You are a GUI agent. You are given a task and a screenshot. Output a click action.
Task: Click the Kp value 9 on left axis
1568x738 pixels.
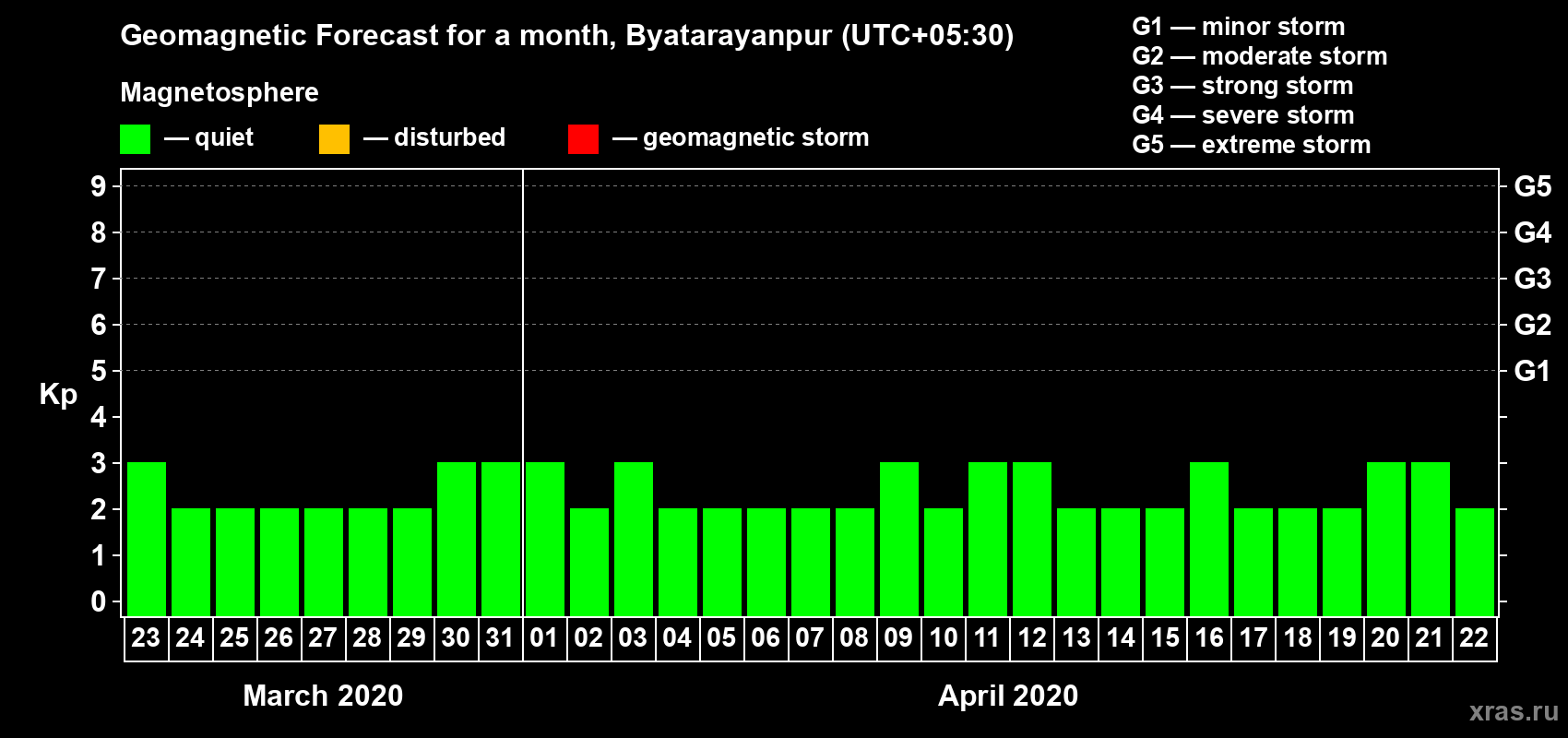pyautogui.click(x=99, y=186)
